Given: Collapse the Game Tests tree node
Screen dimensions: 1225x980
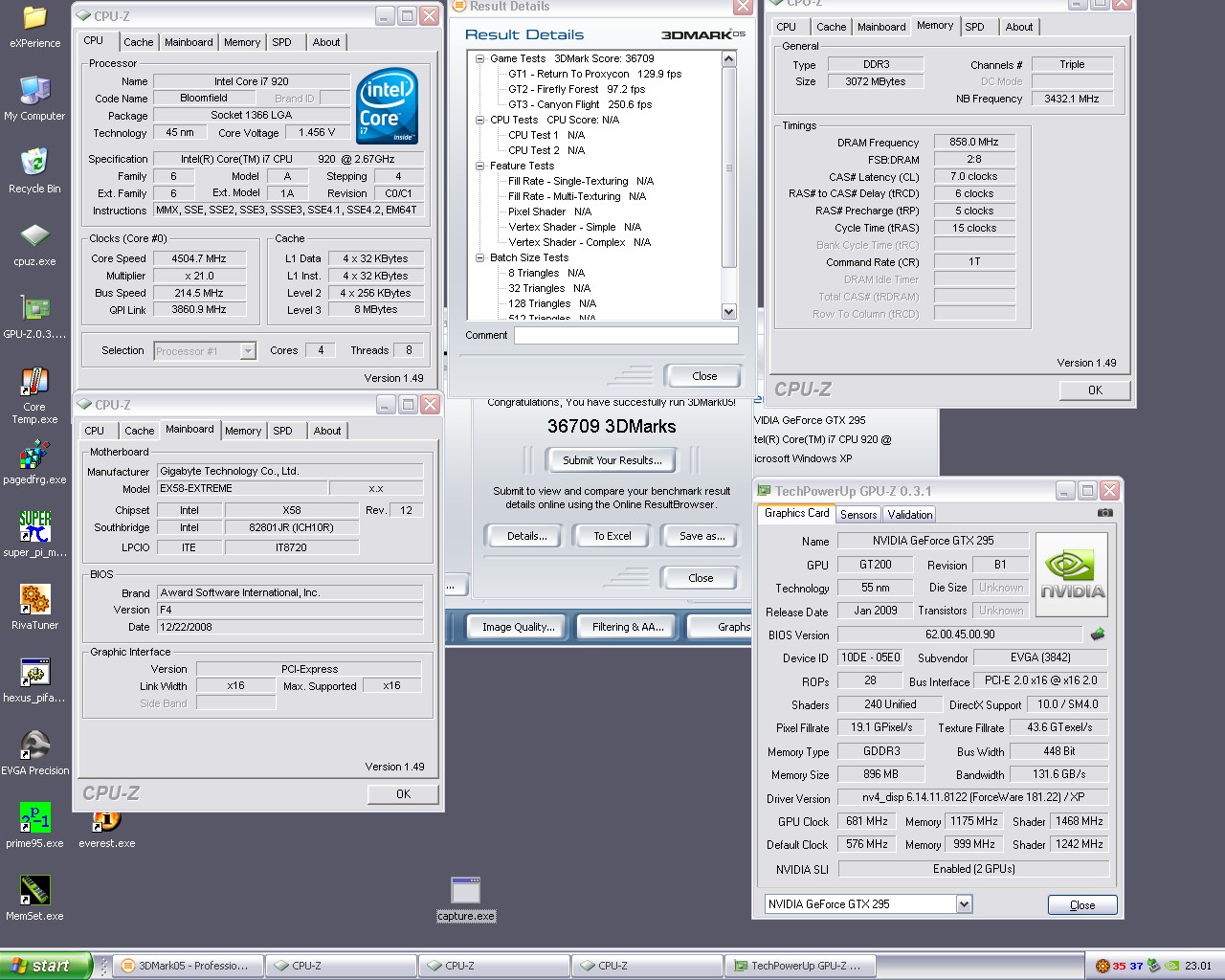Looking at the screenshot, I should 480,58.
